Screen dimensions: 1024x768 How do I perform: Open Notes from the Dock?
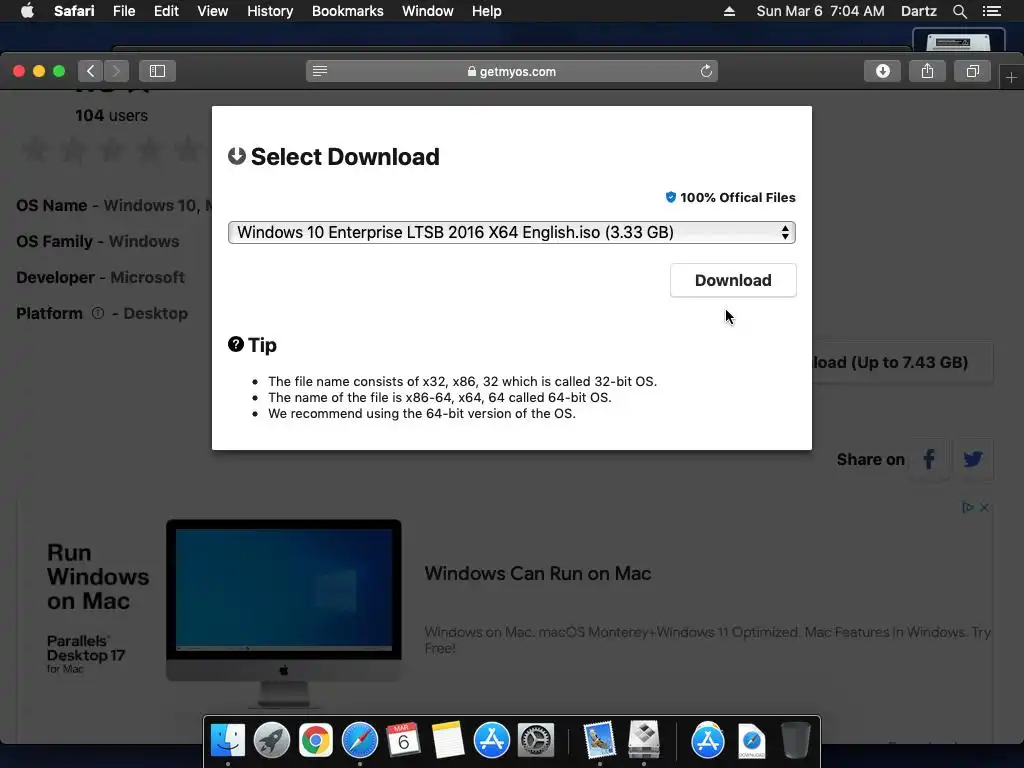pos(447,741)
